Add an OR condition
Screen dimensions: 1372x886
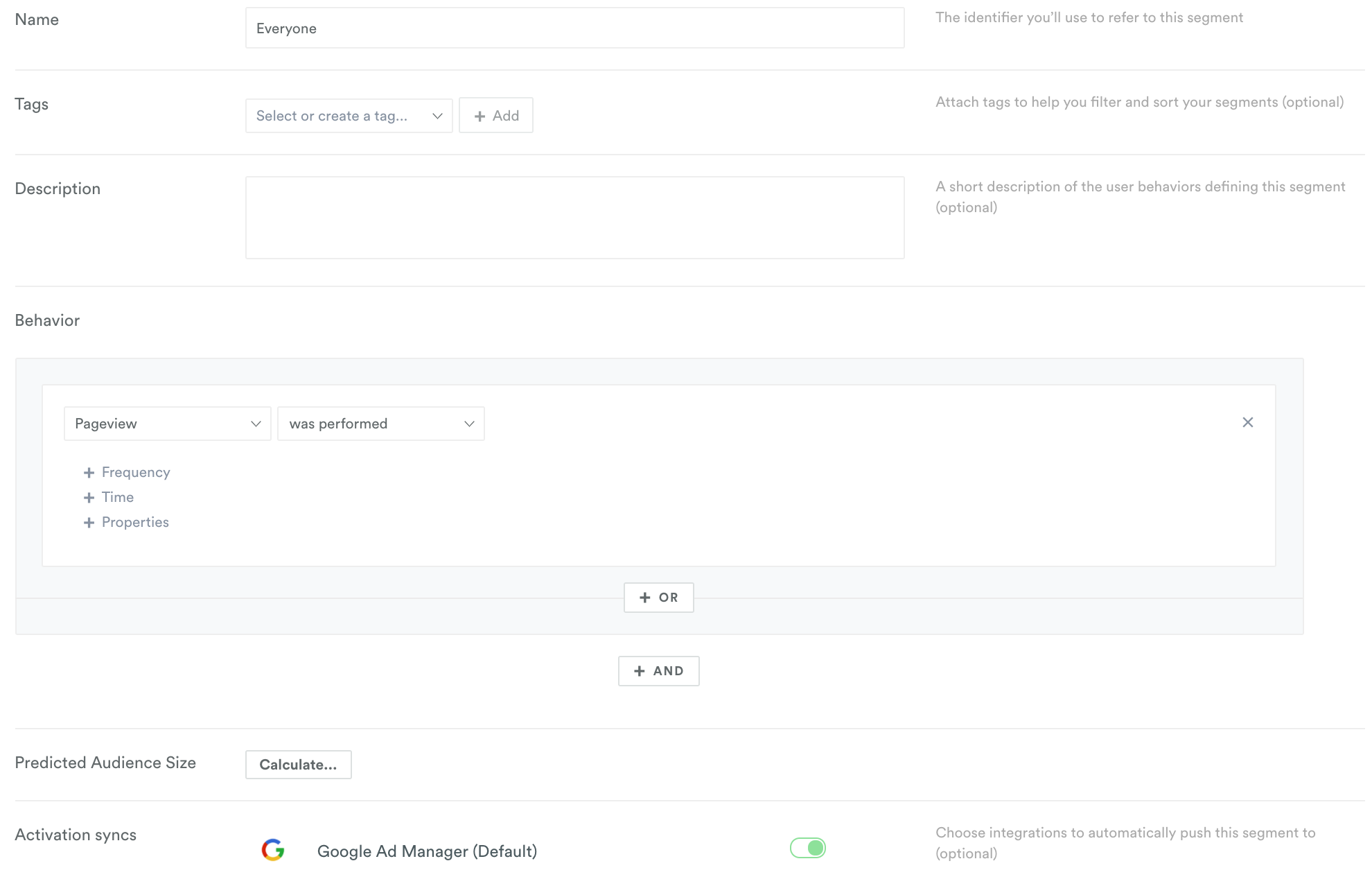pos(659,598)
